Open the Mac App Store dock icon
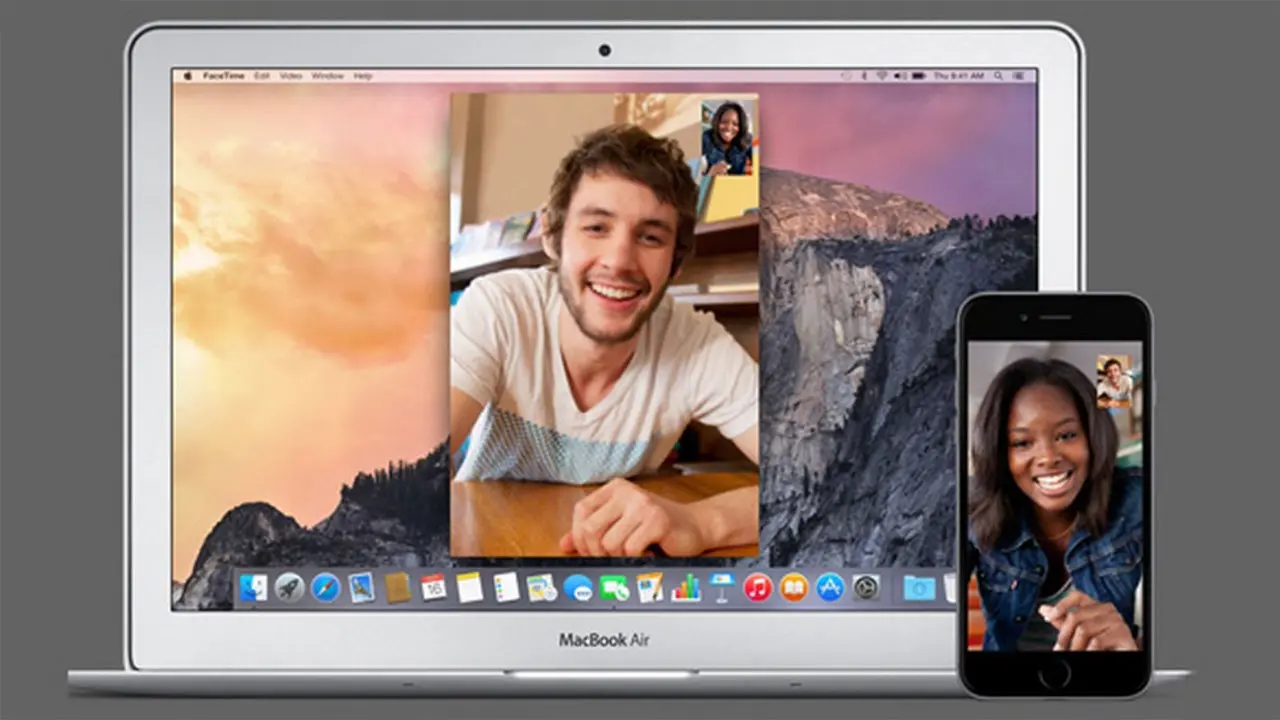The image size is (1280, 720). (830, 587)
